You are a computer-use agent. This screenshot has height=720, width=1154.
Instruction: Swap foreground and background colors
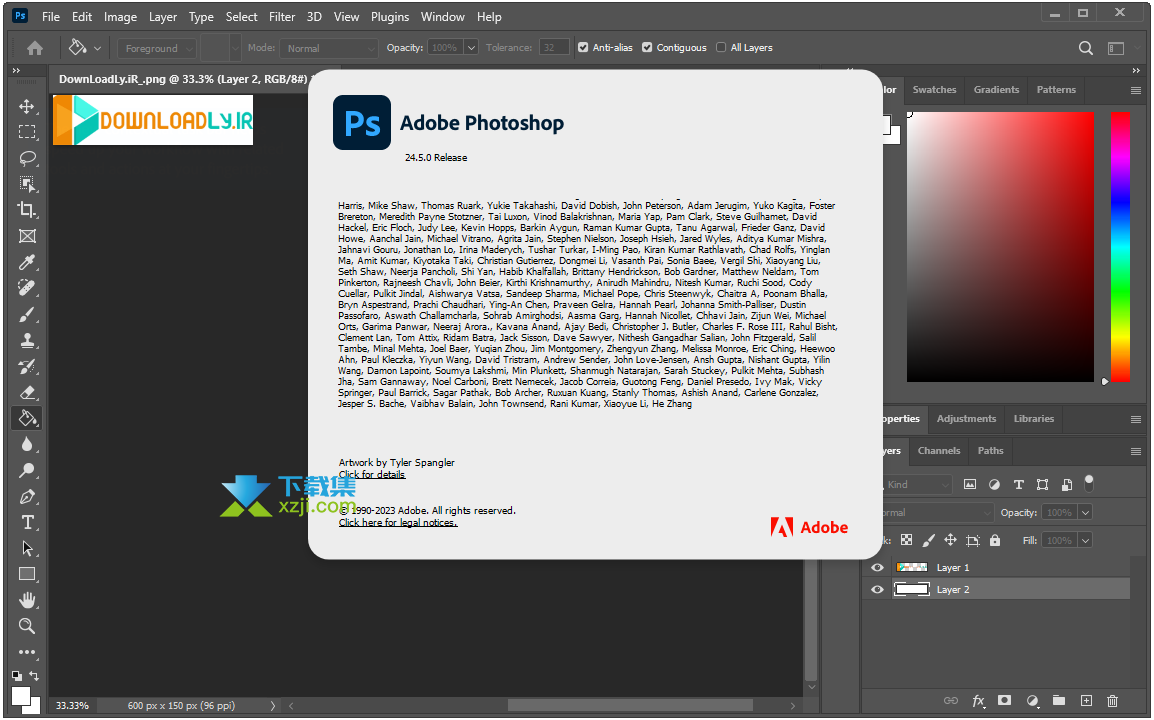[34, 675]
